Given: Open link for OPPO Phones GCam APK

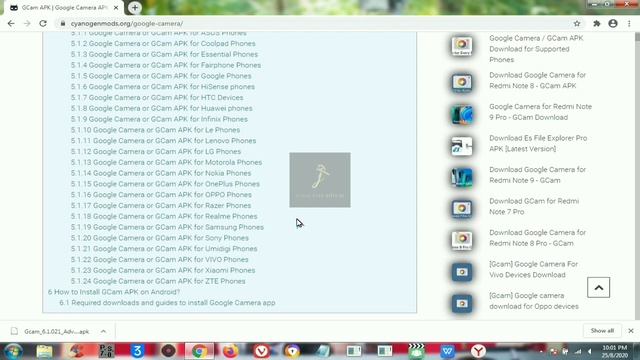Looking at the screenshot, I should [x=161, y=195].
